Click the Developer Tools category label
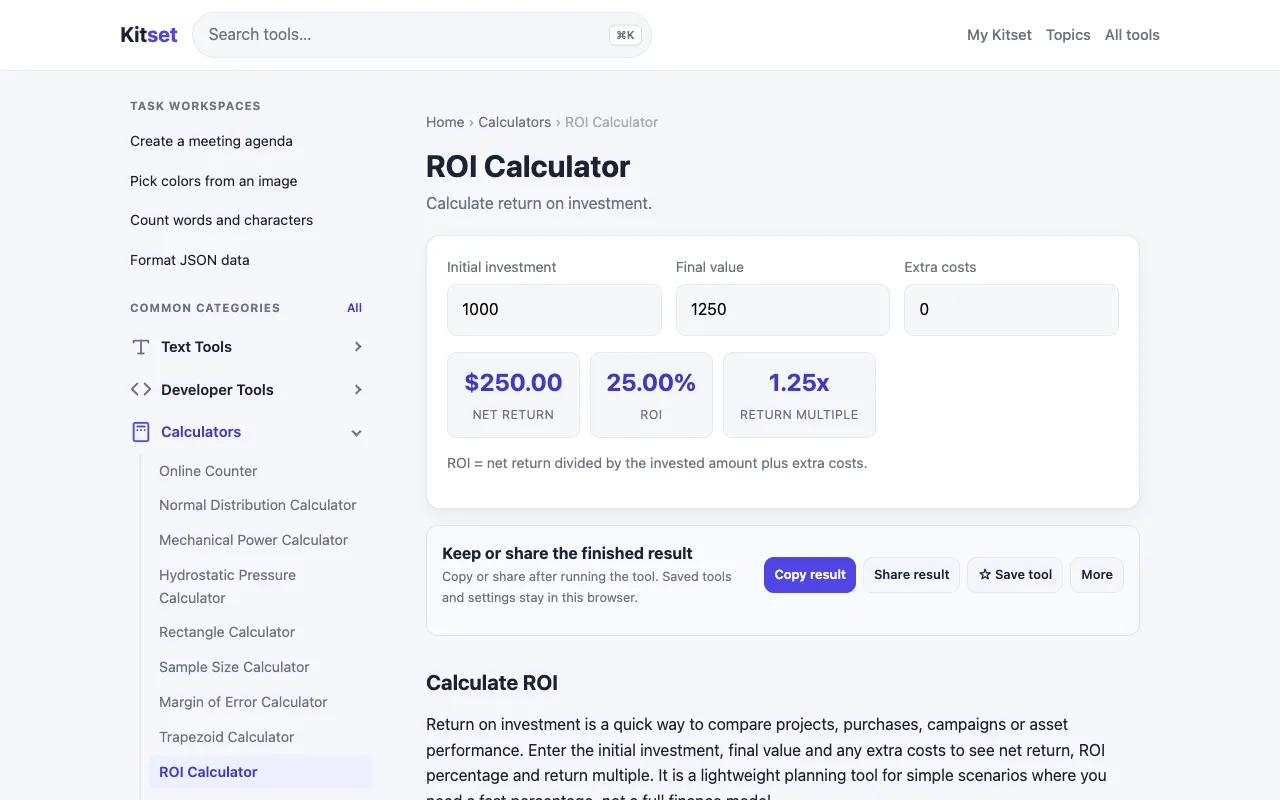Screen dimensions: 1280x800 (217, 390)
